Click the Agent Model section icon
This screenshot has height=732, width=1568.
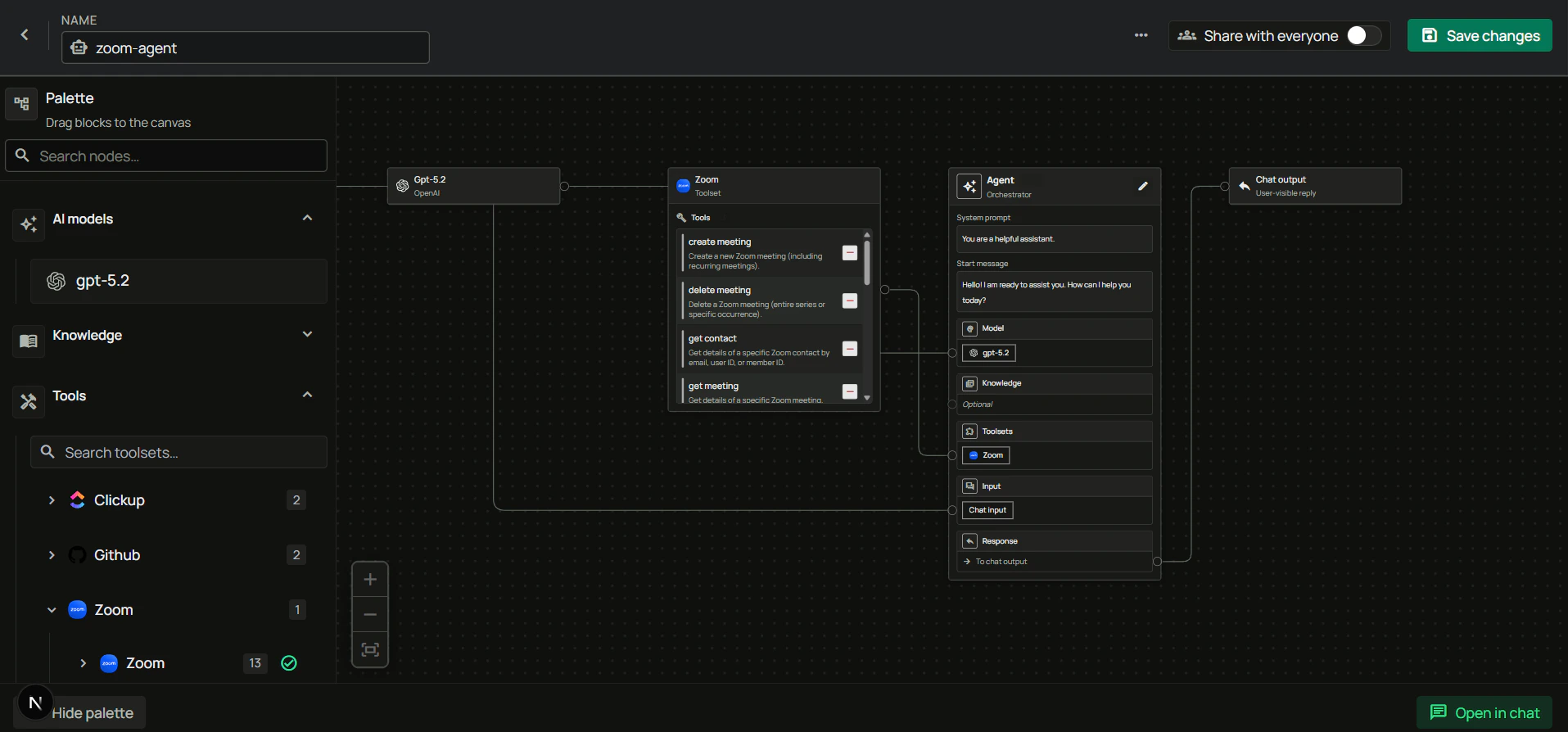969,328
